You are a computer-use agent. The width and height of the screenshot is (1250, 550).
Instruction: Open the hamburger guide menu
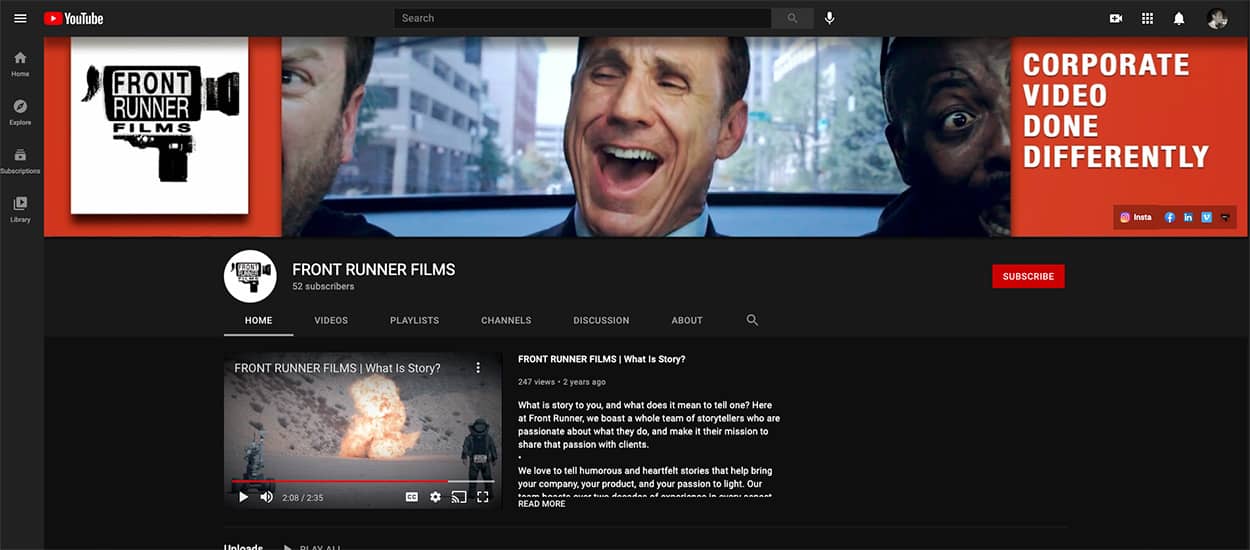tap(20, 18)
